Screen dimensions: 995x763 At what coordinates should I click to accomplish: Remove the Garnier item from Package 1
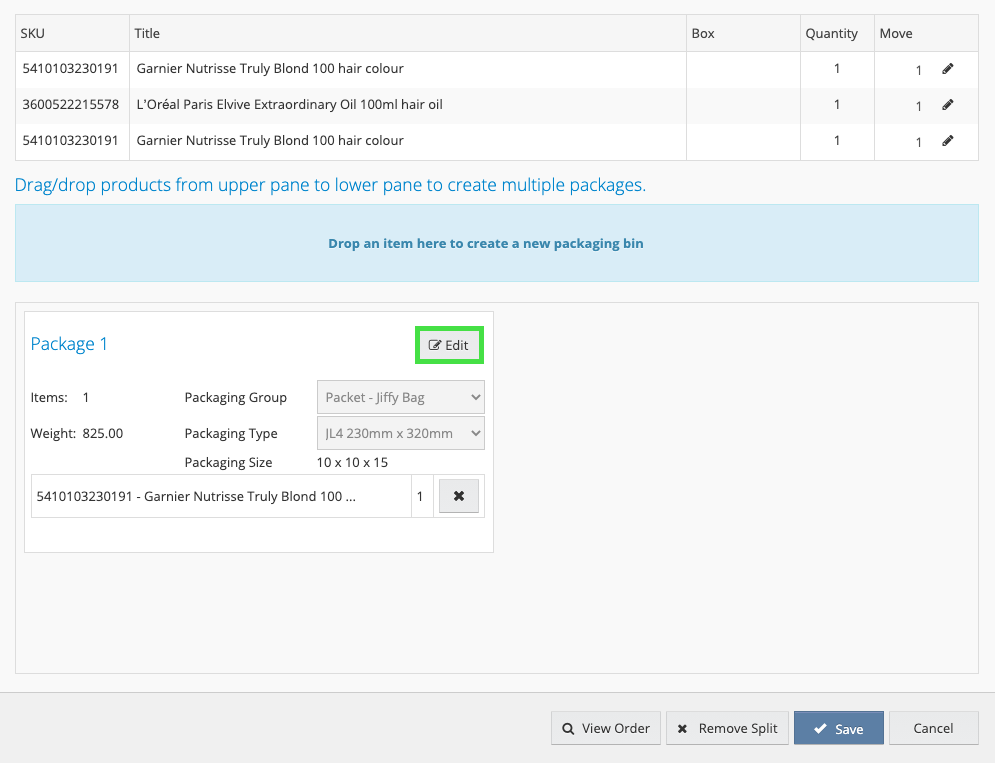(x=459, y=496)
